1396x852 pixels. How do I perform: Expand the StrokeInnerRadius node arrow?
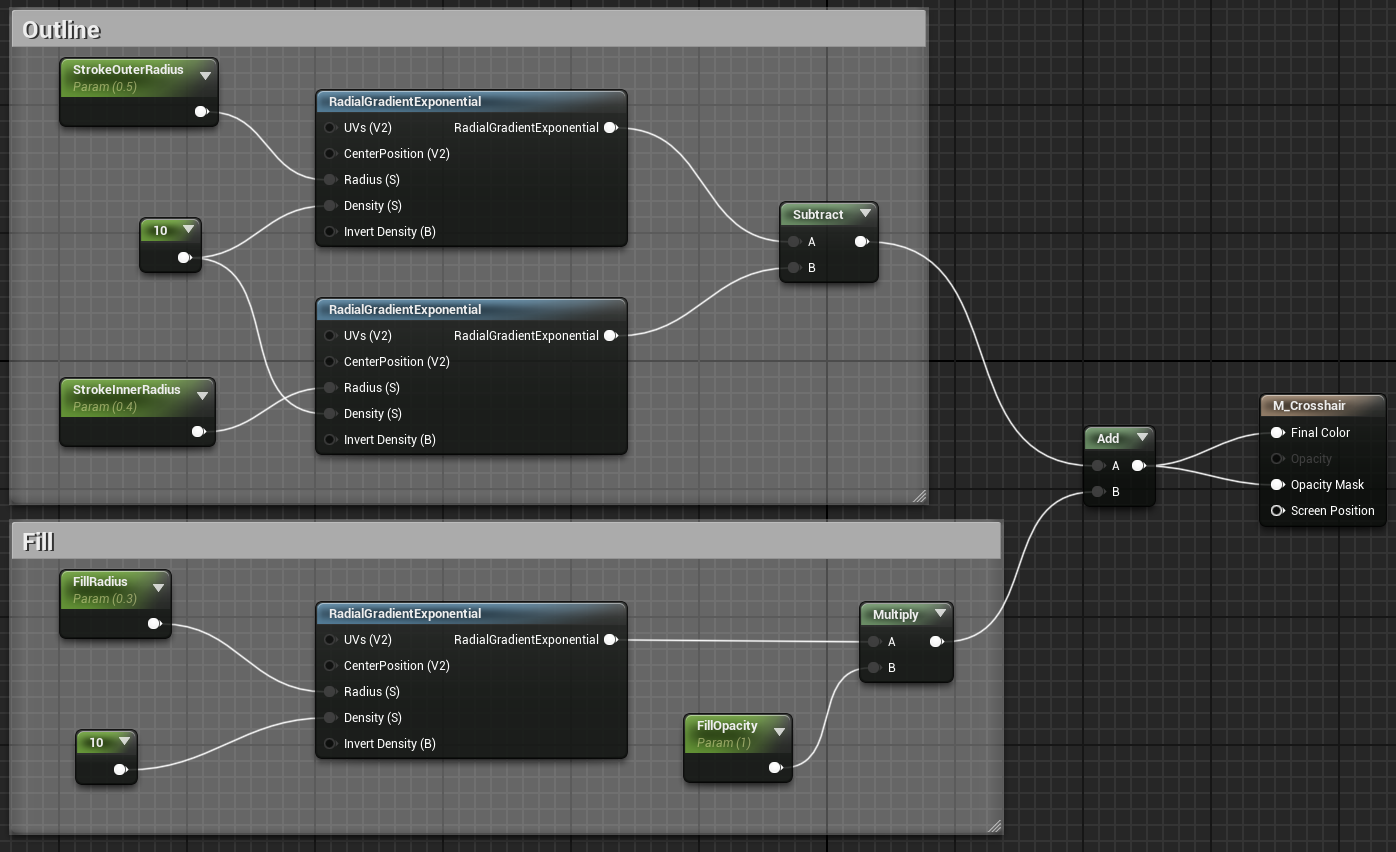point(202,395)
